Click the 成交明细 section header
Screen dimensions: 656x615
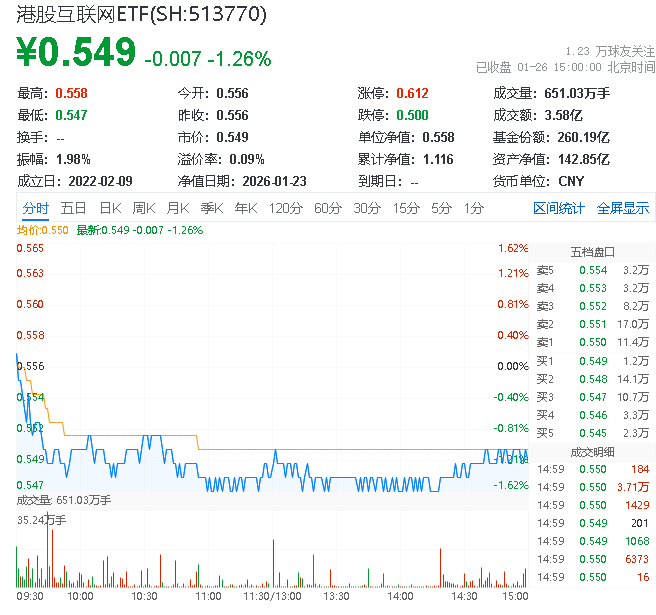tap(592, 450)
